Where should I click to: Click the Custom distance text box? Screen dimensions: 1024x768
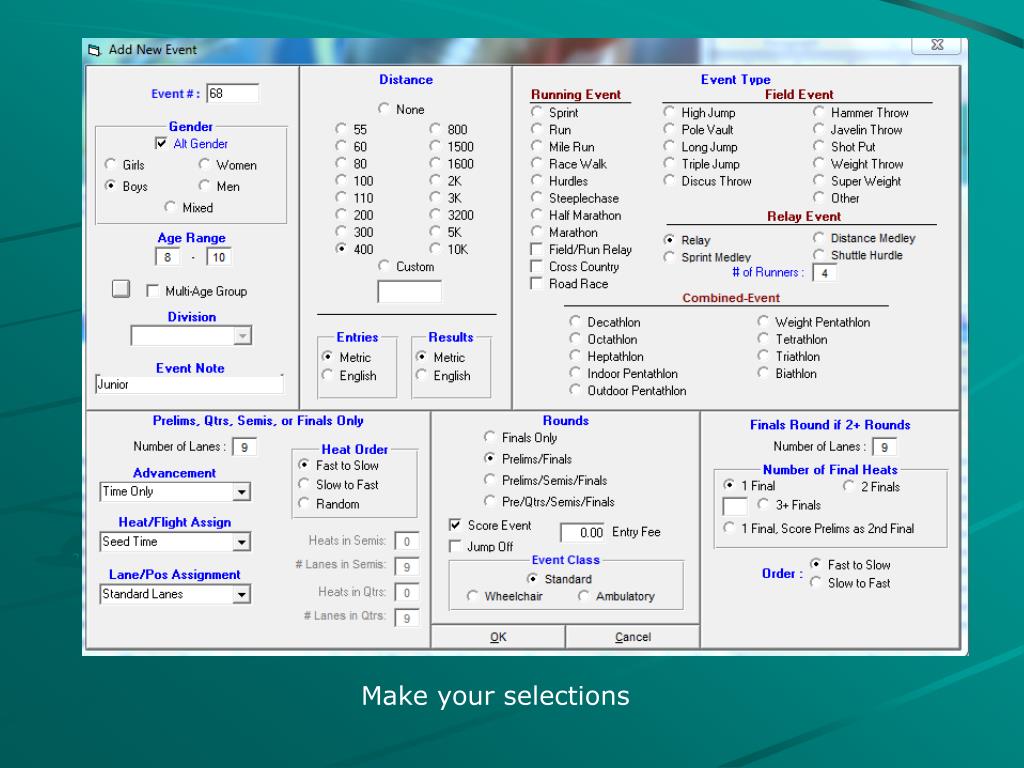(x=409, y=291)
